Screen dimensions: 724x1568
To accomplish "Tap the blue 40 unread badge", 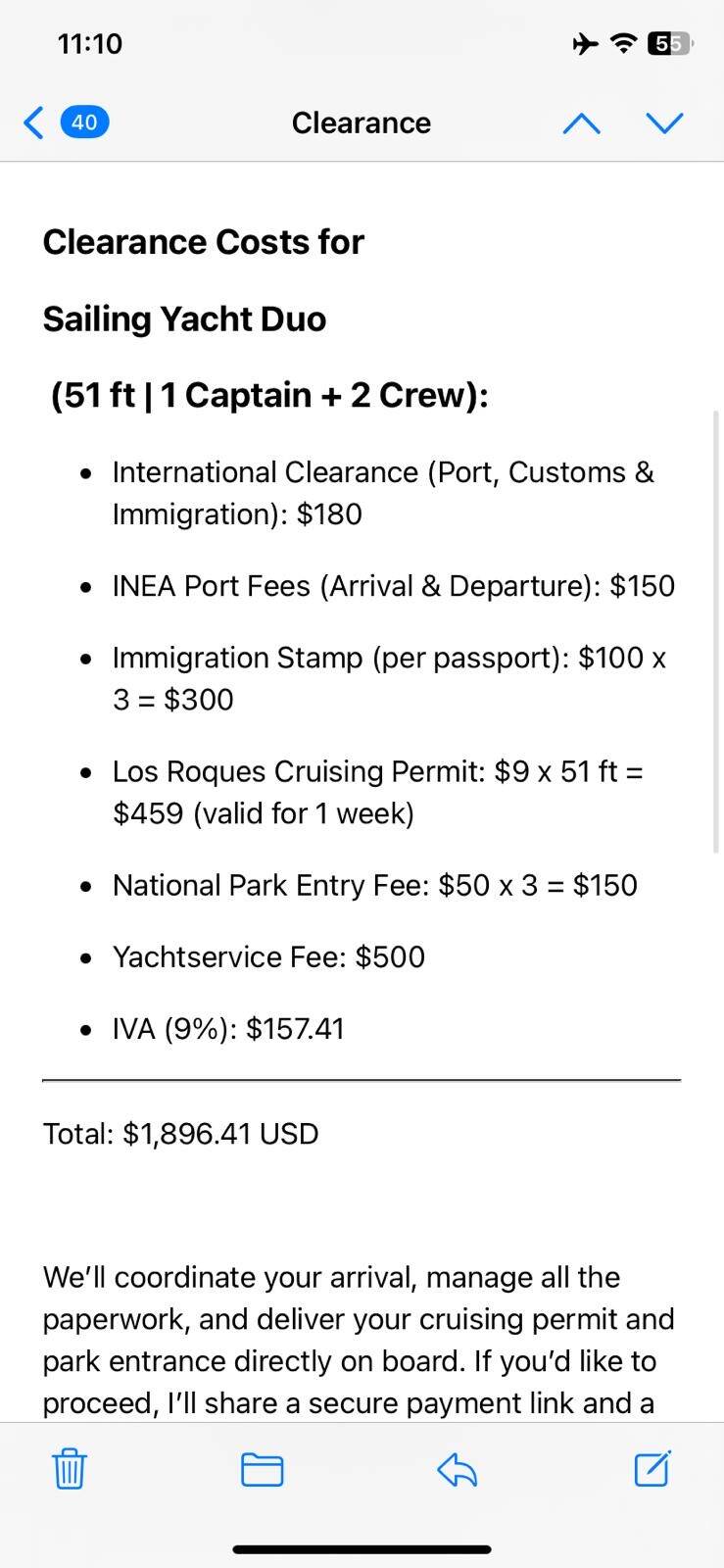I will [84, 122].
